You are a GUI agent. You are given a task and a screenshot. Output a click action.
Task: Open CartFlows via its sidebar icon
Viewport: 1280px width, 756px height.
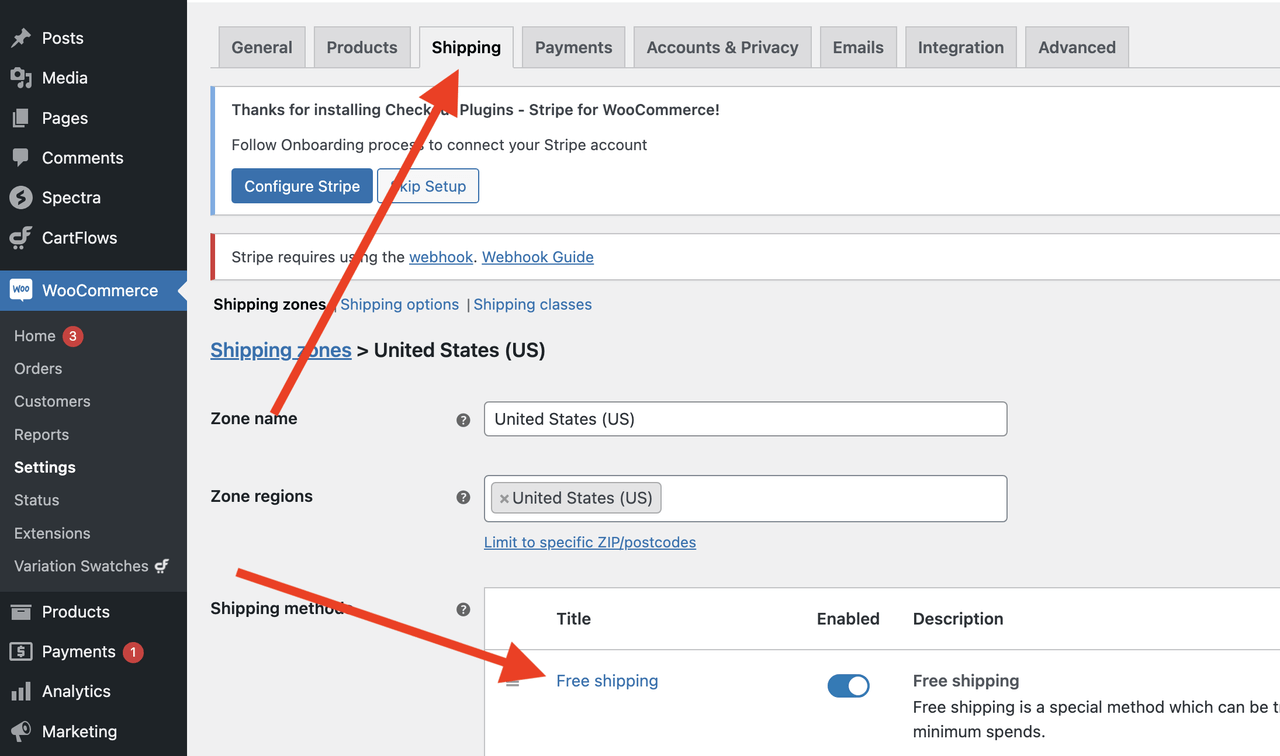[20, 238]
